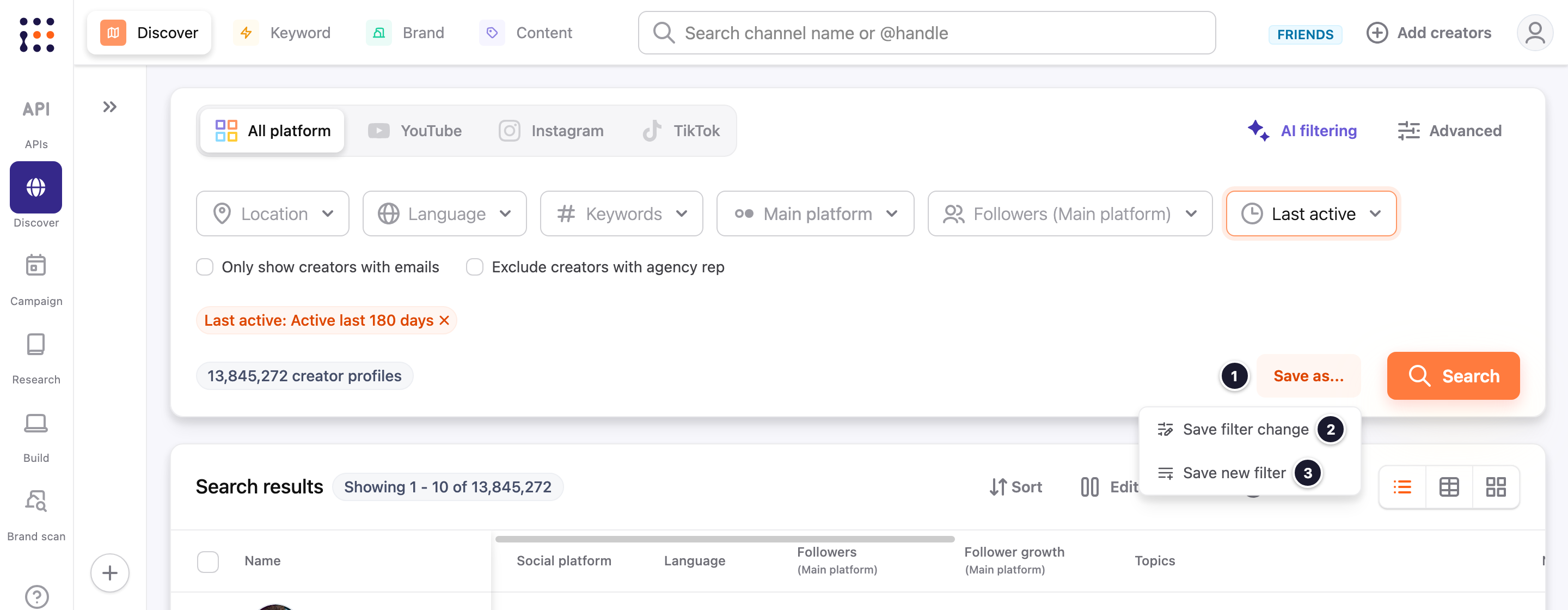Remove the Last active 180 days filter chip
1568x610 pixels.
click(444, 320)
